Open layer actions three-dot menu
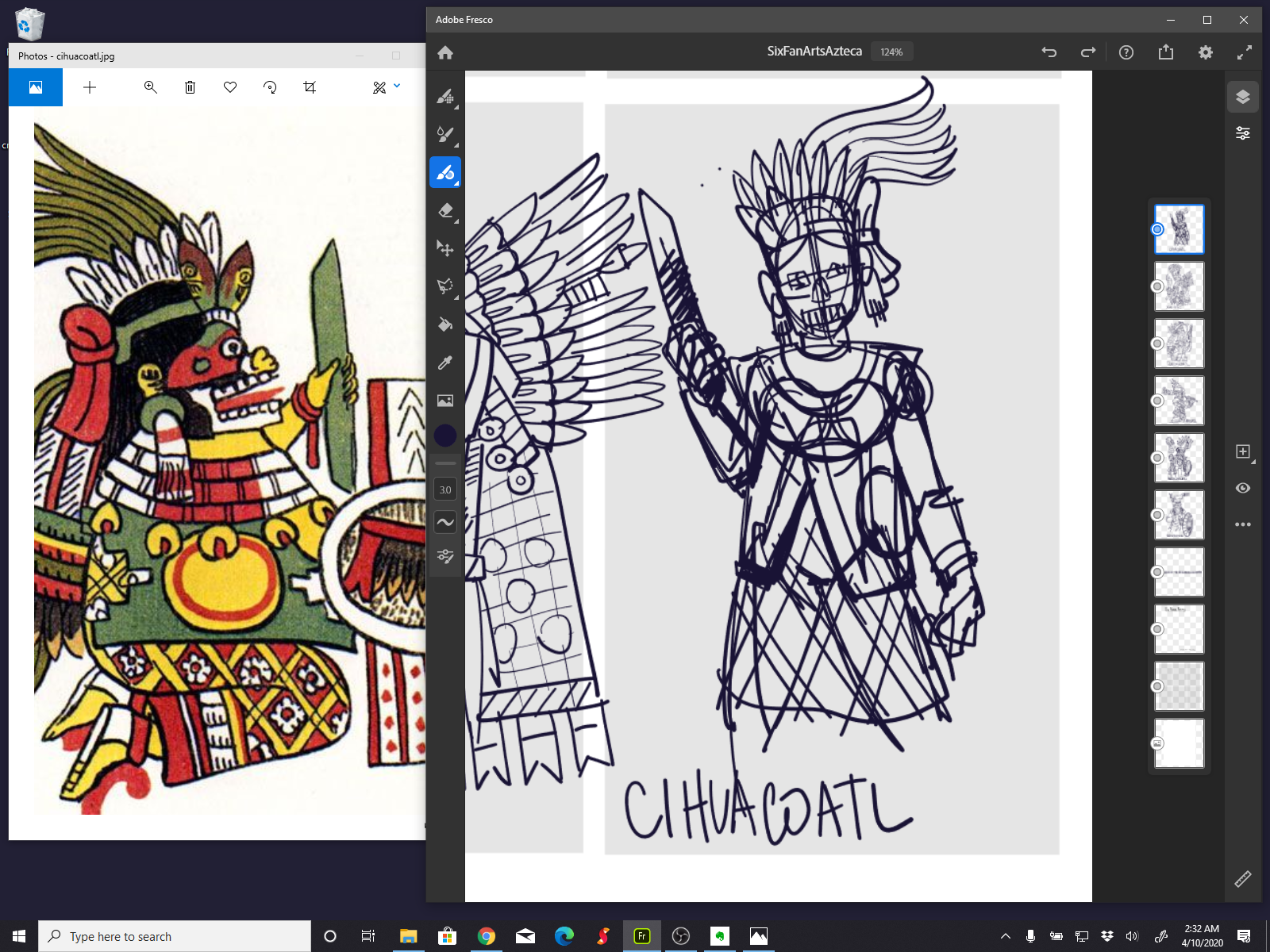The height and width of the screenshot is (952, 1270). [1243, 524]
